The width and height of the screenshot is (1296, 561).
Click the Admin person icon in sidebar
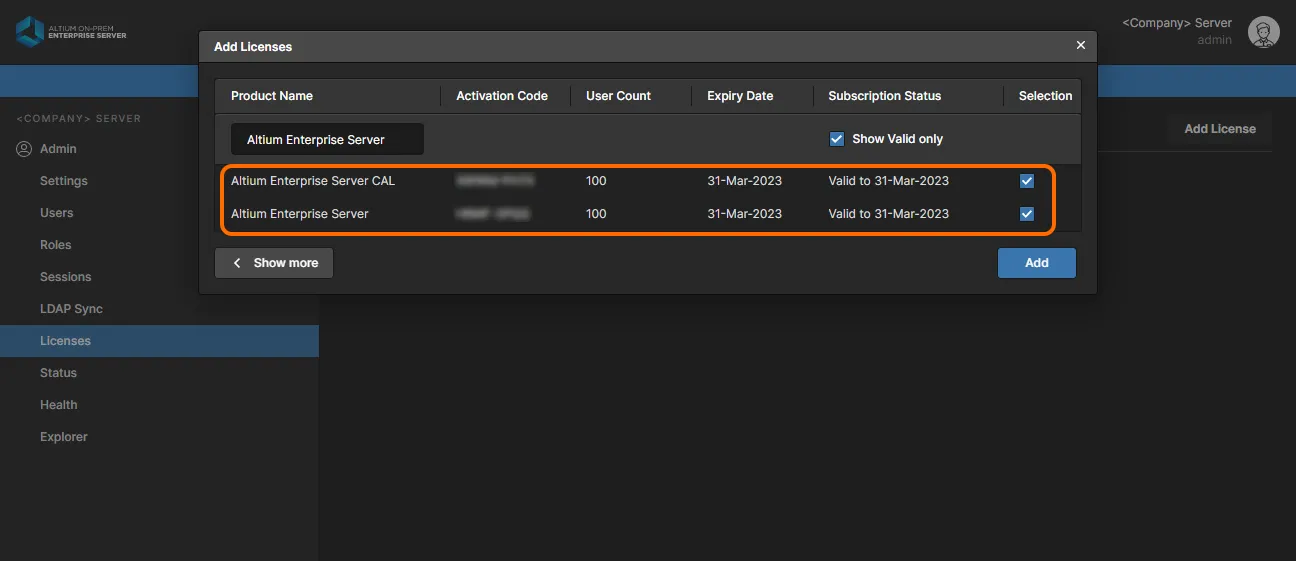(x=24, y=149)
